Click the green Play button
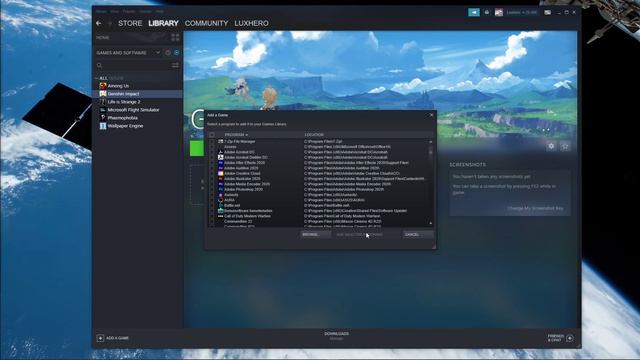This screenshot has height=360, width=640. pyautogui.click(x=197, y=148)
